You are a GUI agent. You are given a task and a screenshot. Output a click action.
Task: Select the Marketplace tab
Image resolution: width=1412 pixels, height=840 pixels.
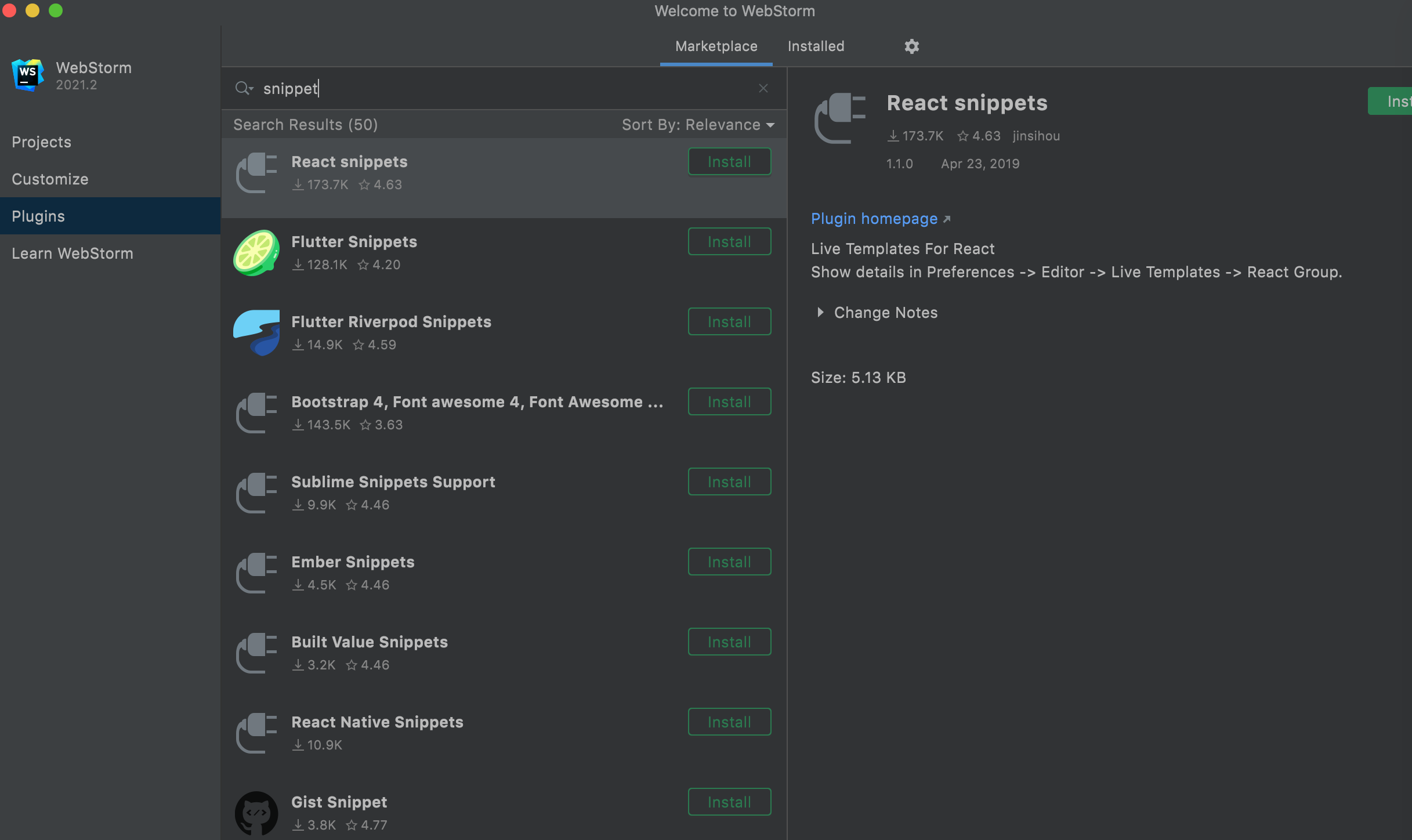pyautogui.click(x=716, y=46)
